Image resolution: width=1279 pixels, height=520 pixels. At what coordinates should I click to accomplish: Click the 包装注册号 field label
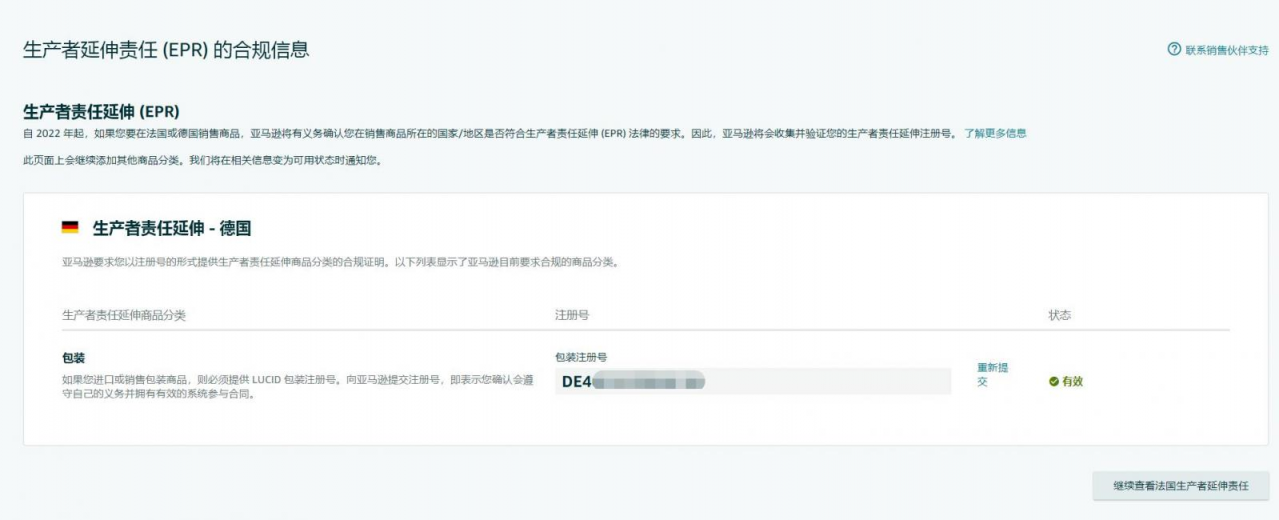581,357
